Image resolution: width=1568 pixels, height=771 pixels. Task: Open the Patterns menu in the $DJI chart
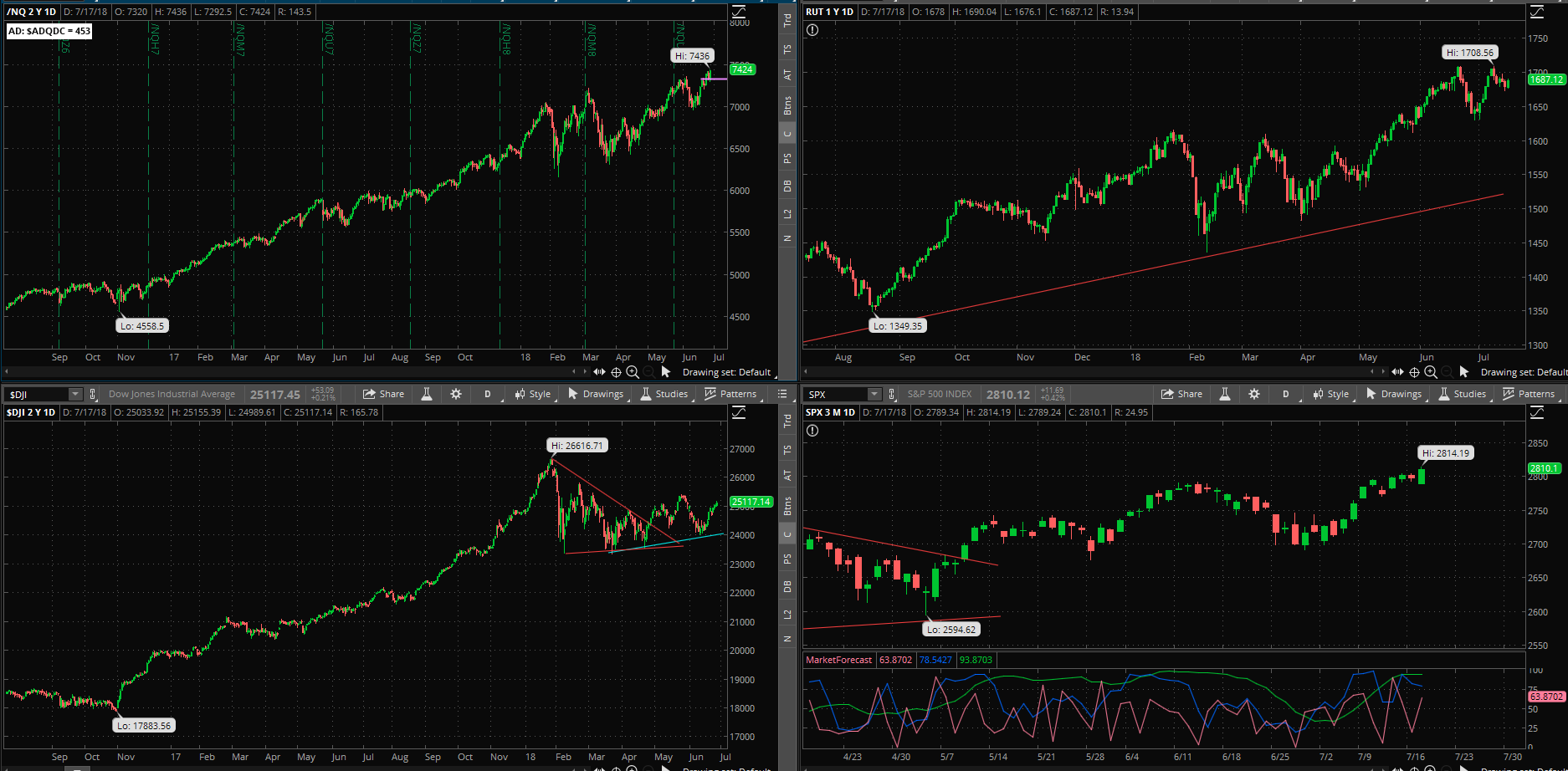pos(730,394)
